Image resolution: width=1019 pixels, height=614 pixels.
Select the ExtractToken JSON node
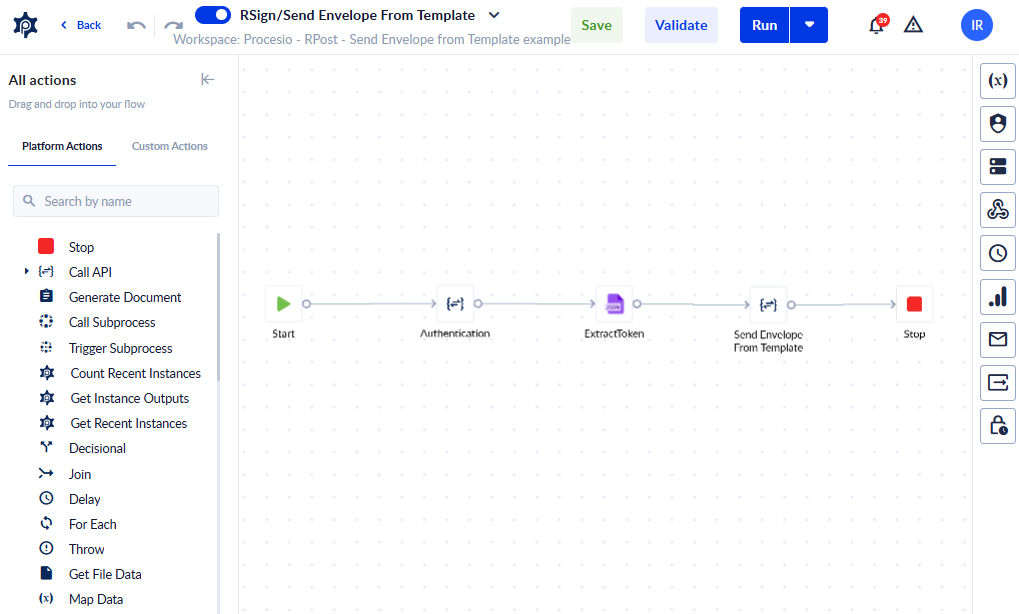coord(614,303)
